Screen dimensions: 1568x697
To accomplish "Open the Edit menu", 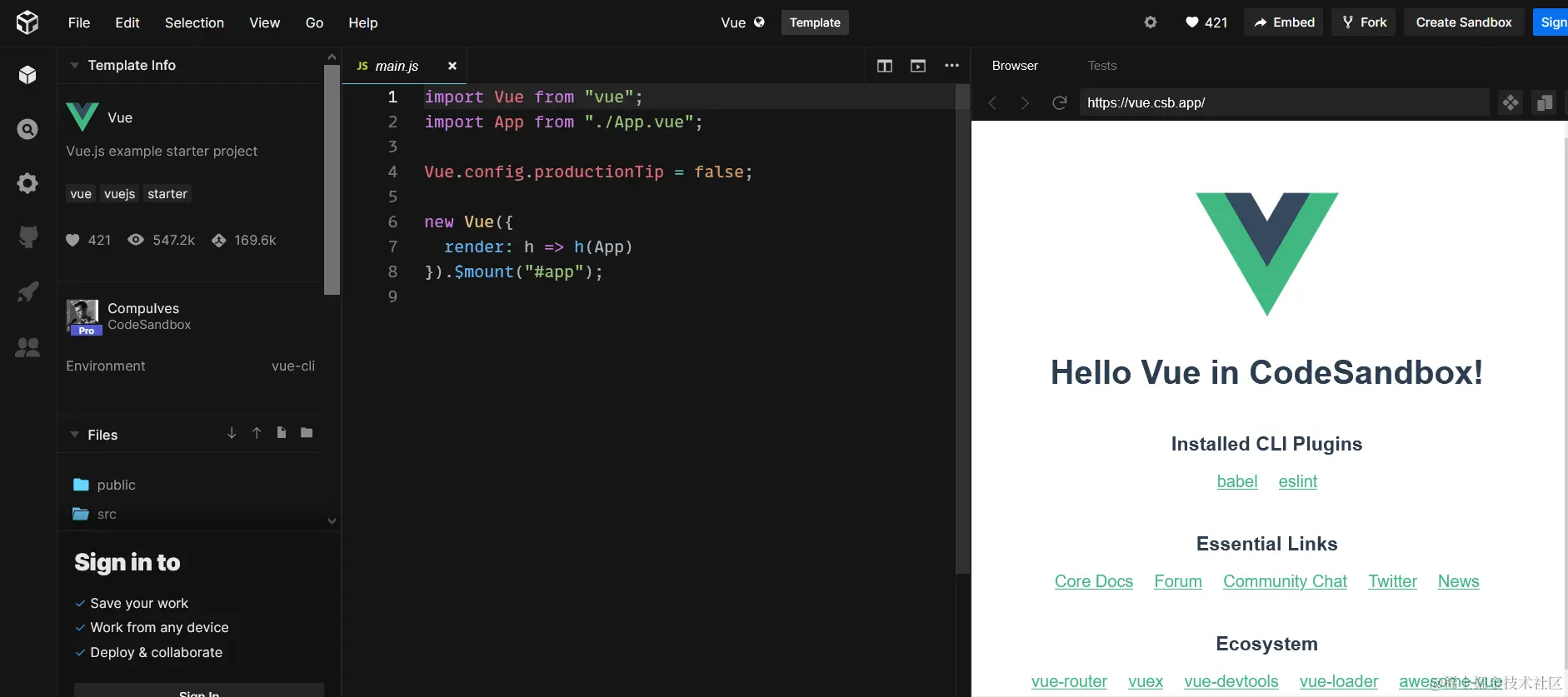I will coord(127,22).
